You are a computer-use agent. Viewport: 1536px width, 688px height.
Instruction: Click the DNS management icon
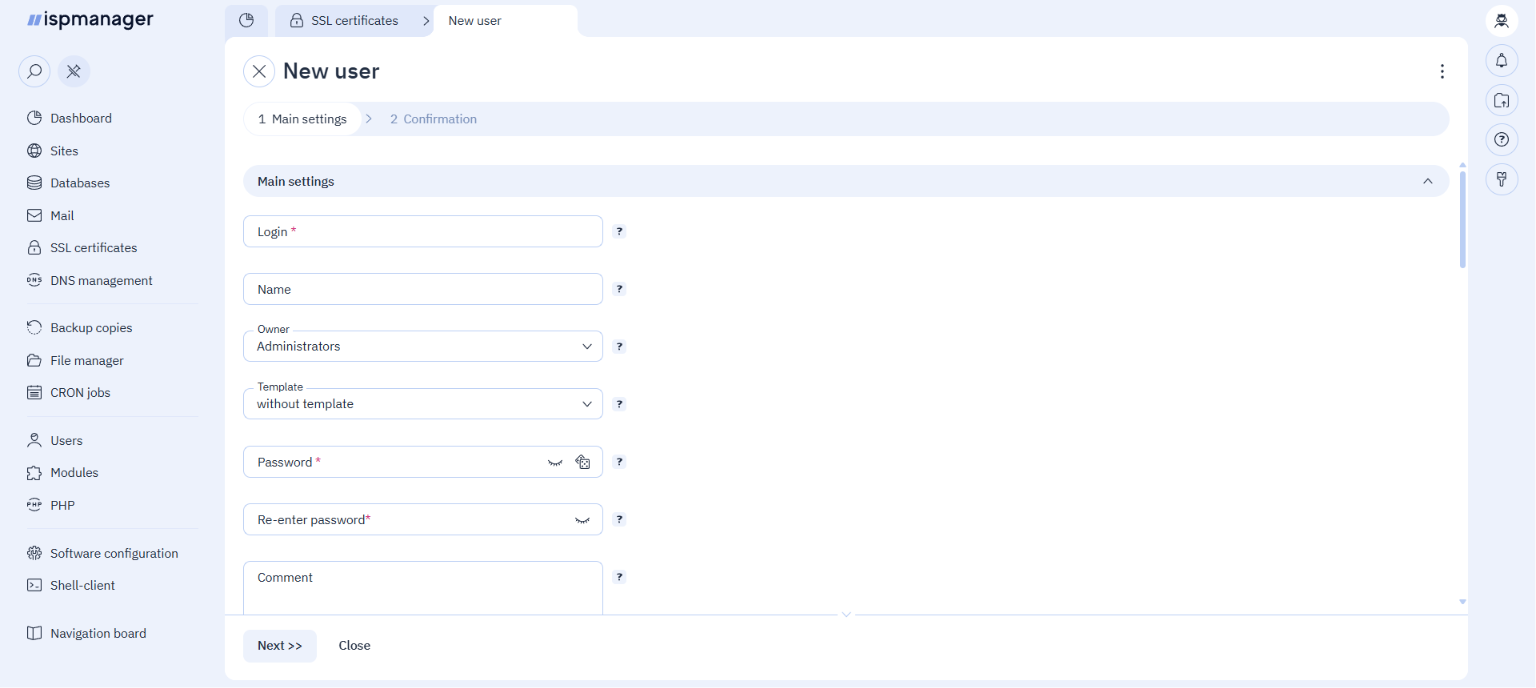pyautogui.click(x=35, y=280)
